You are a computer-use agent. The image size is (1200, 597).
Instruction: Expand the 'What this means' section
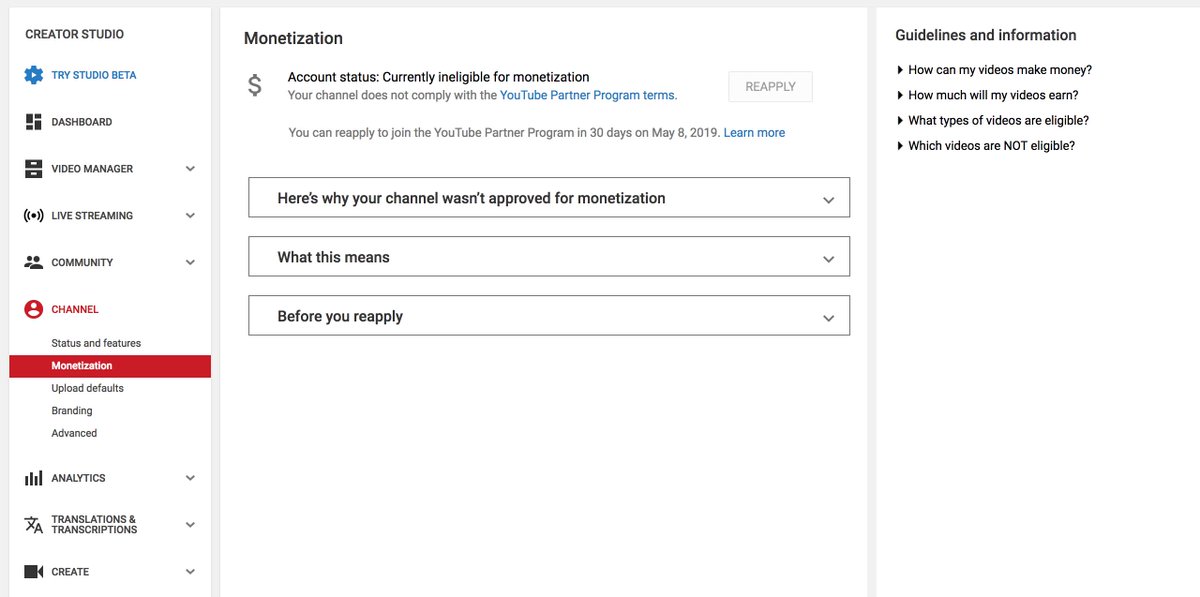[x=549, y=257]
